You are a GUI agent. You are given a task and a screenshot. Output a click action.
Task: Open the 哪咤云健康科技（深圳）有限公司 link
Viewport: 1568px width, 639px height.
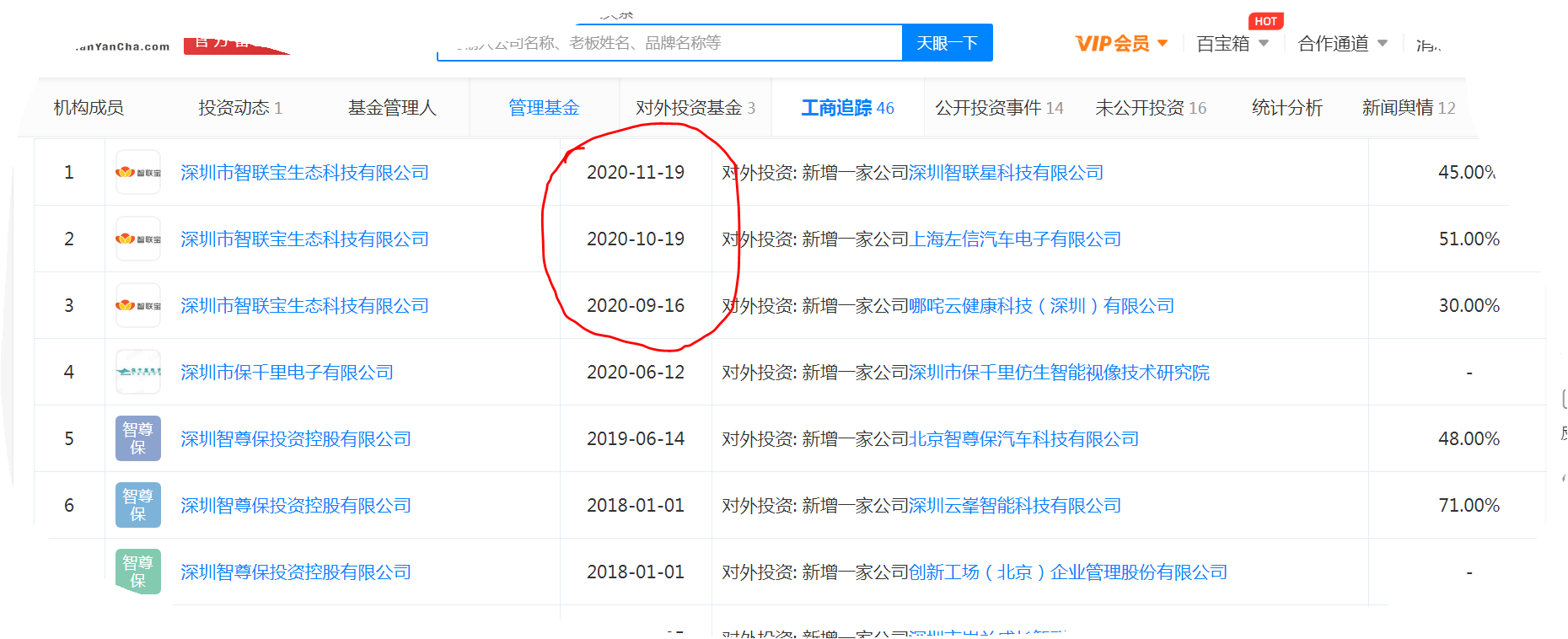pos(1041,306)
